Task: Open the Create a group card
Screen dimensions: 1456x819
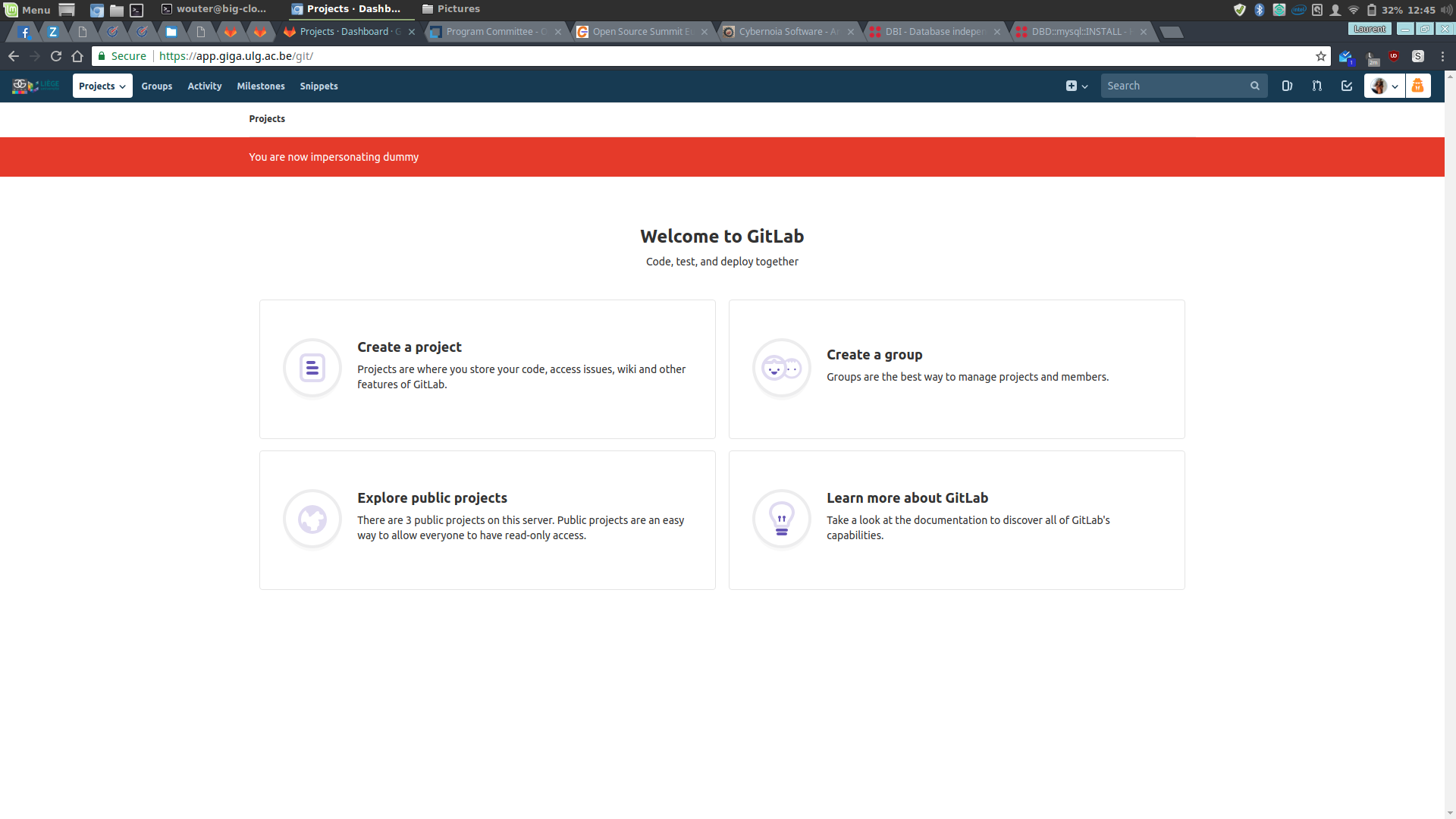Action: [957, 369]
